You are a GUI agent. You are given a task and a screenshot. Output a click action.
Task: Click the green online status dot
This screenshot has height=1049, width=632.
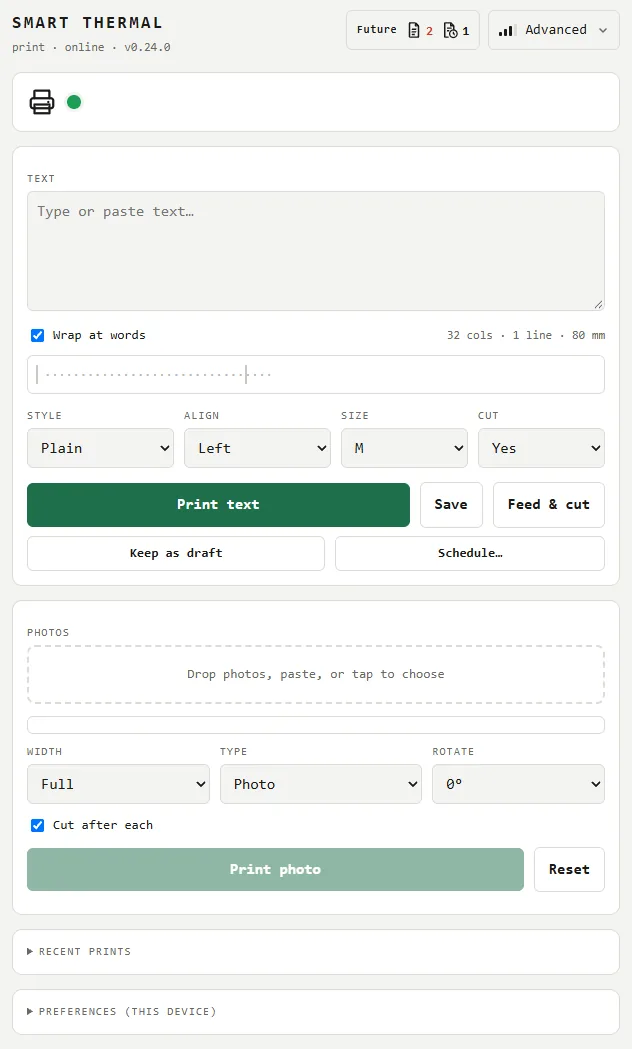pyautogui.click(x=74, y=102)
